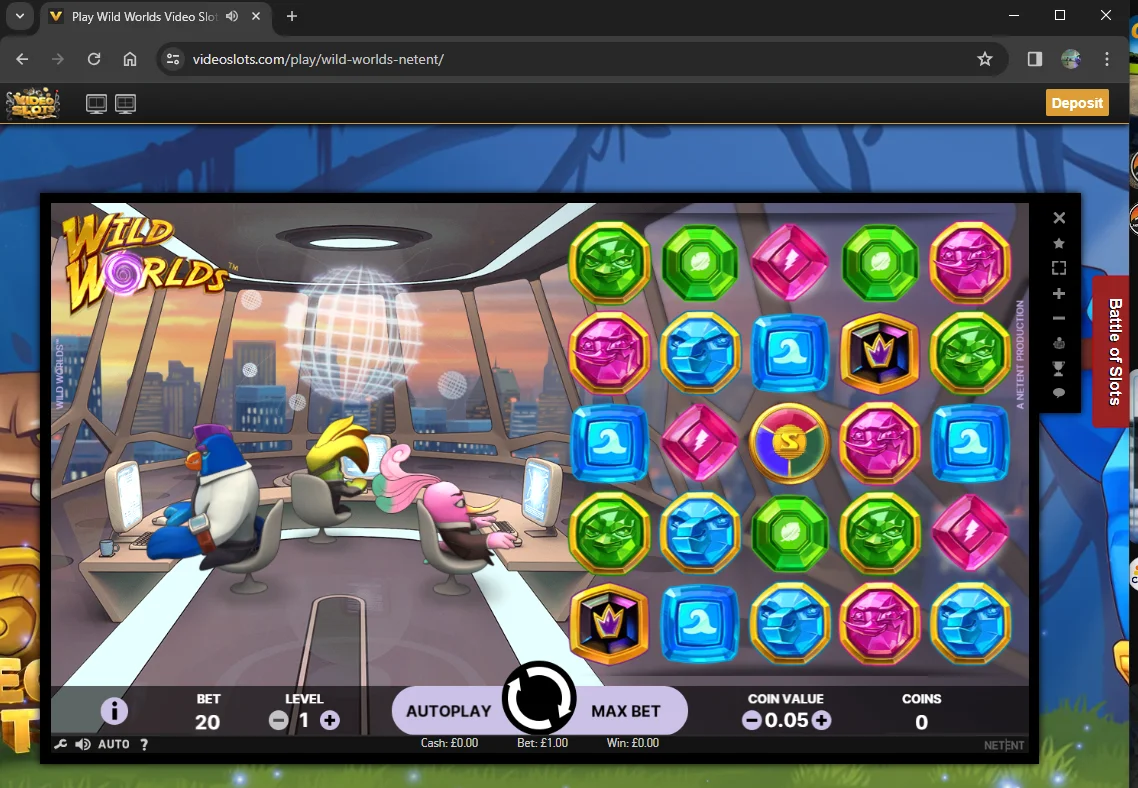Enlarge the game window with plus icon
Image resolution: width=1138 pixels, height=788 pixels.
(1059, 293)
